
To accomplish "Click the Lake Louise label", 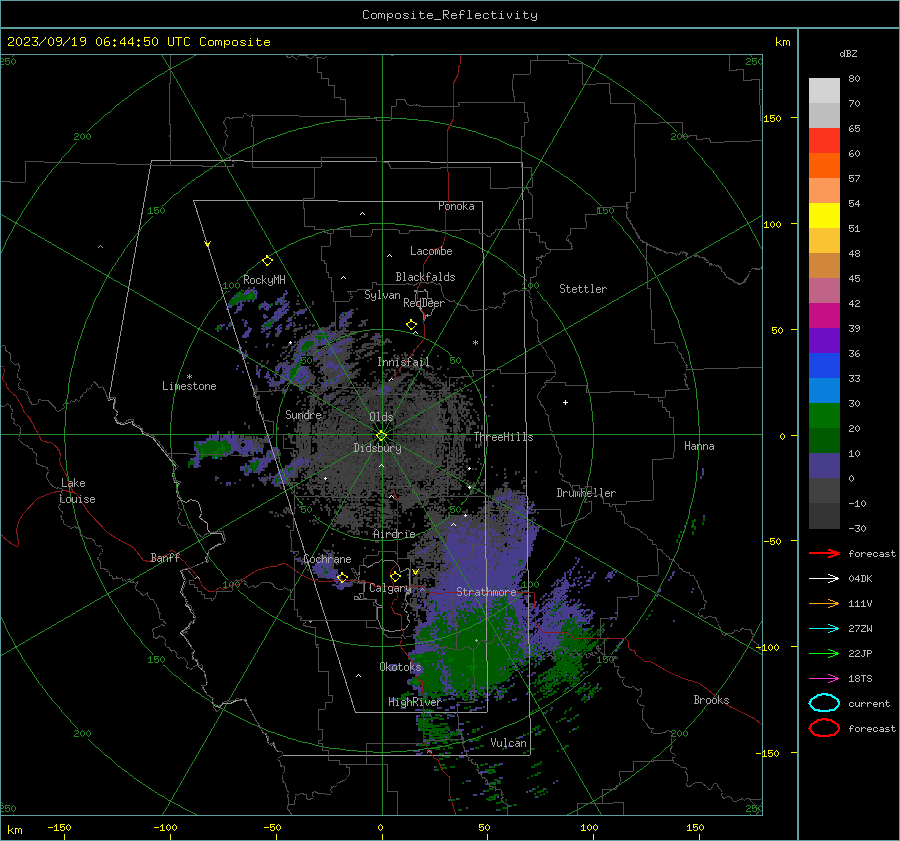I will (77, 491).
